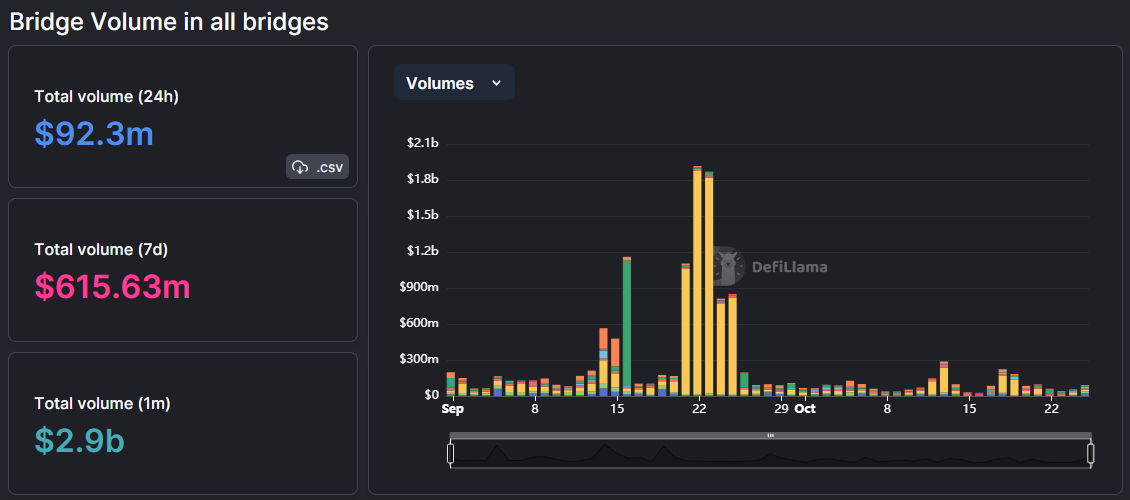Click the $2.1b label on y-axis
The height and width of the screenshot is (500, 1130).
tap(422, 143)
